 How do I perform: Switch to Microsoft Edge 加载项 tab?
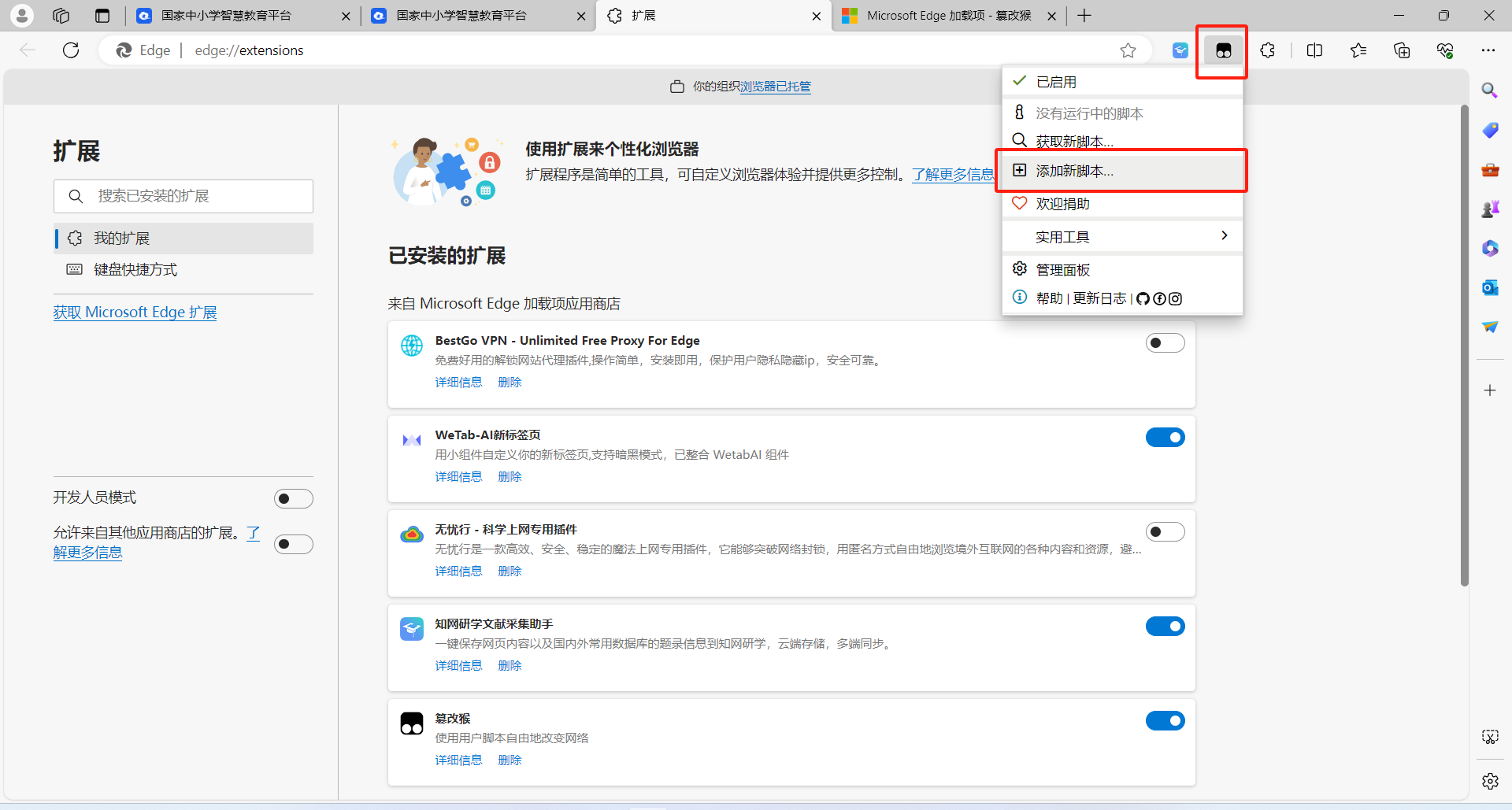(948, 16)
